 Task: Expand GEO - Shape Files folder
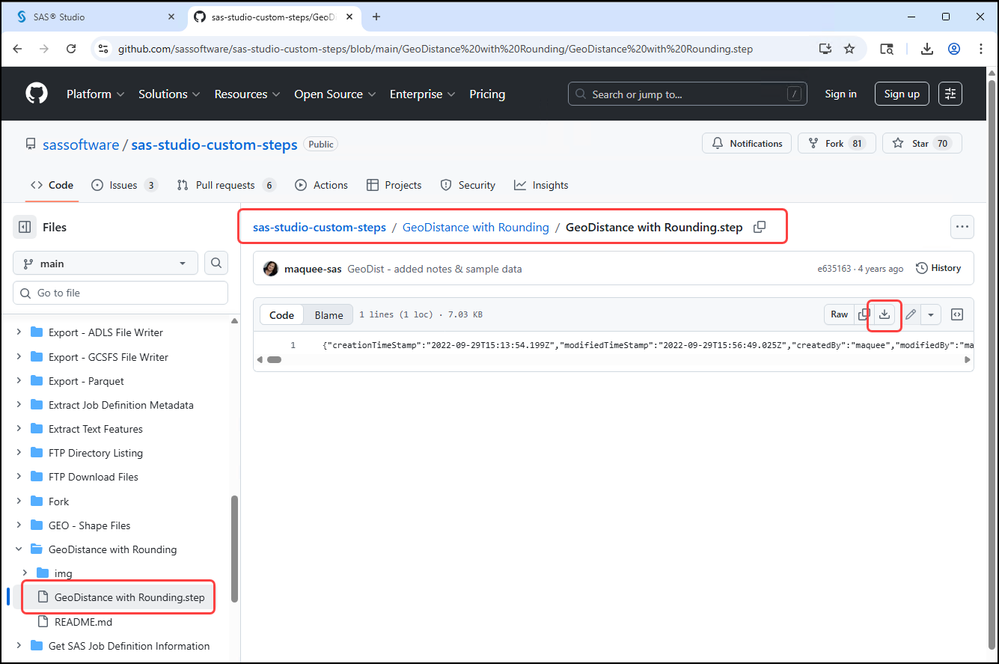pos(18,524)
